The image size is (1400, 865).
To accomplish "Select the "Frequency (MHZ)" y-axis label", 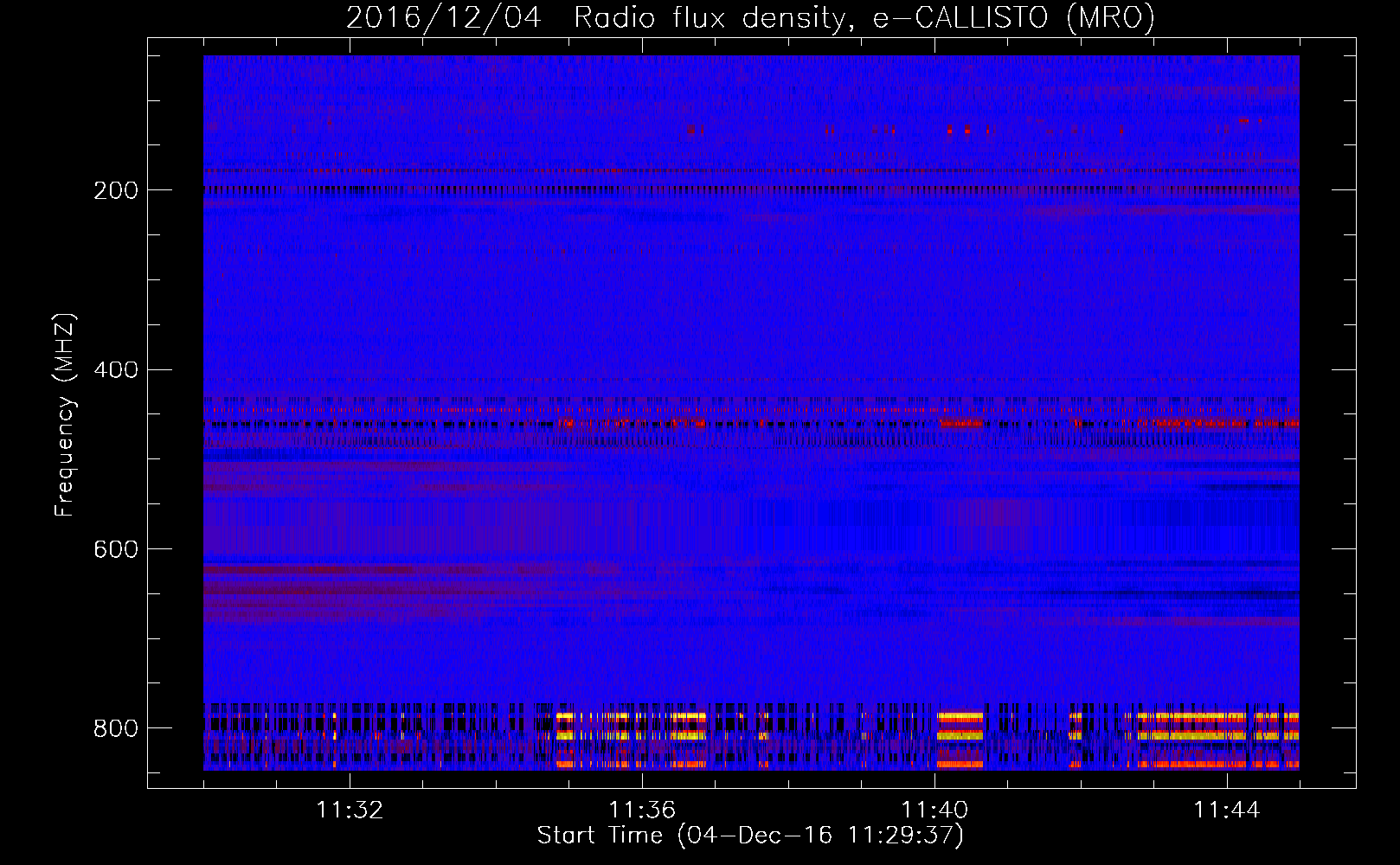I will click(x=64, y=414).
